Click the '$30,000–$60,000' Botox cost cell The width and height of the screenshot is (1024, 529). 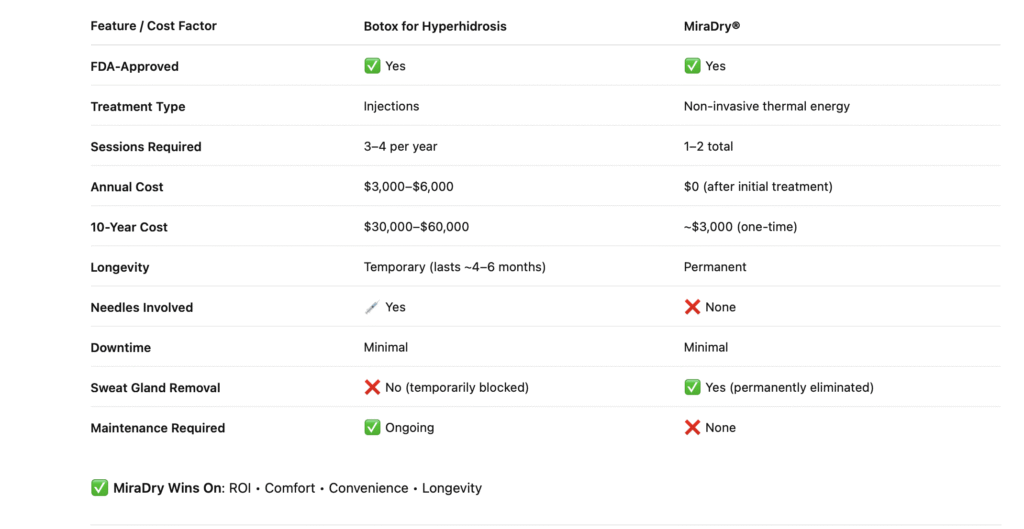tap(416, 227)
